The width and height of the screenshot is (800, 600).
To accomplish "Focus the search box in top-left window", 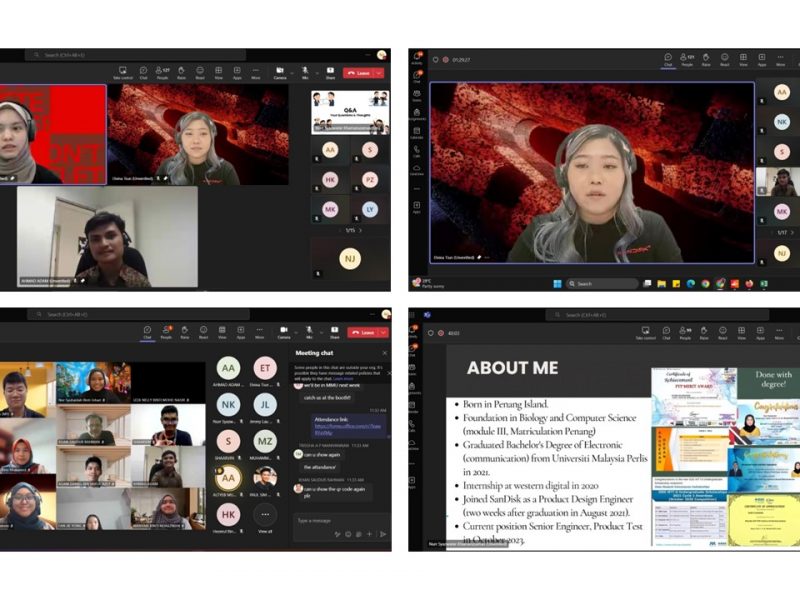I will (x=135, y=55).
